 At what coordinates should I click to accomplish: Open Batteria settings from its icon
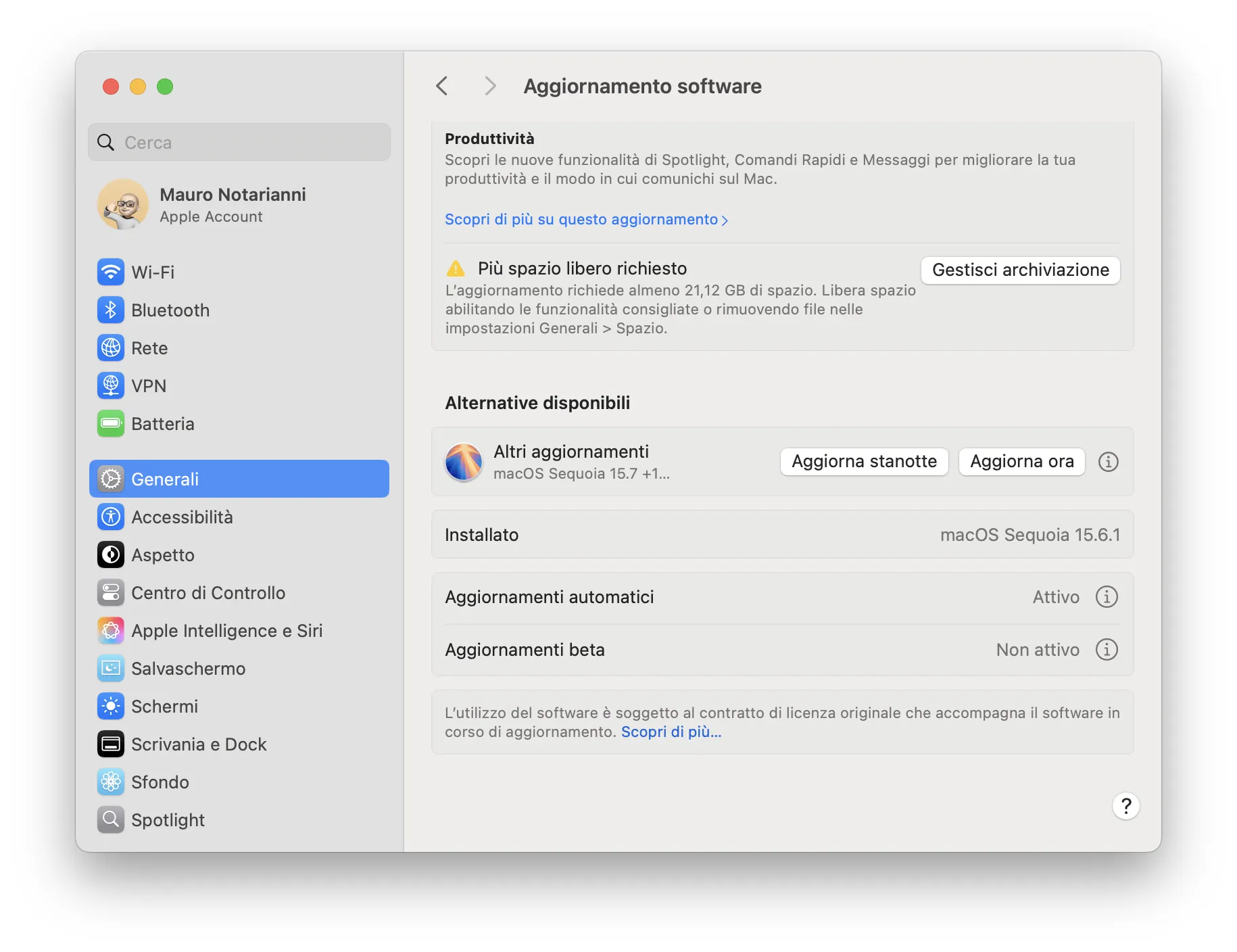tap(111, 423)
